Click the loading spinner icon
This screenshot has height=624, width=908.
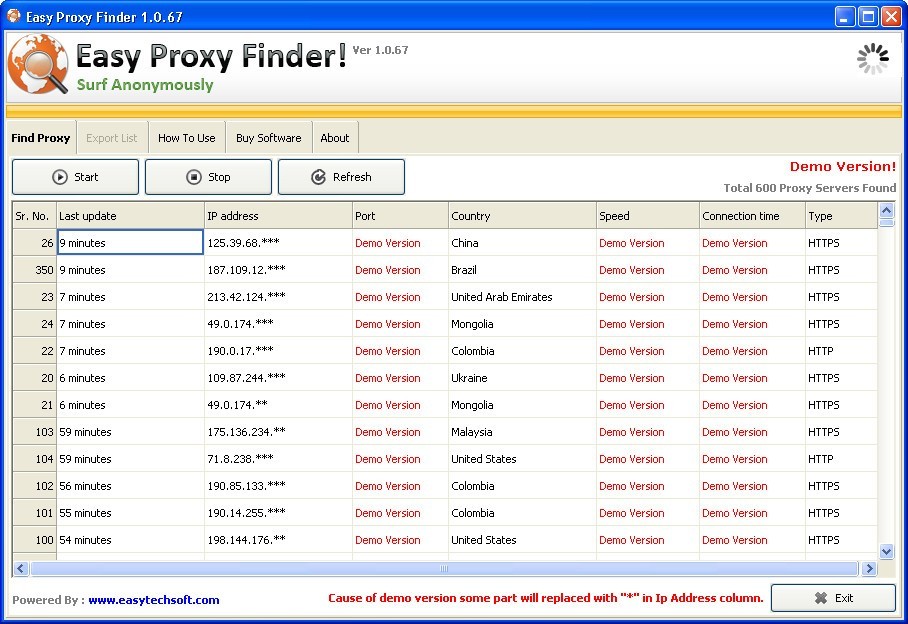coord(872,59)
